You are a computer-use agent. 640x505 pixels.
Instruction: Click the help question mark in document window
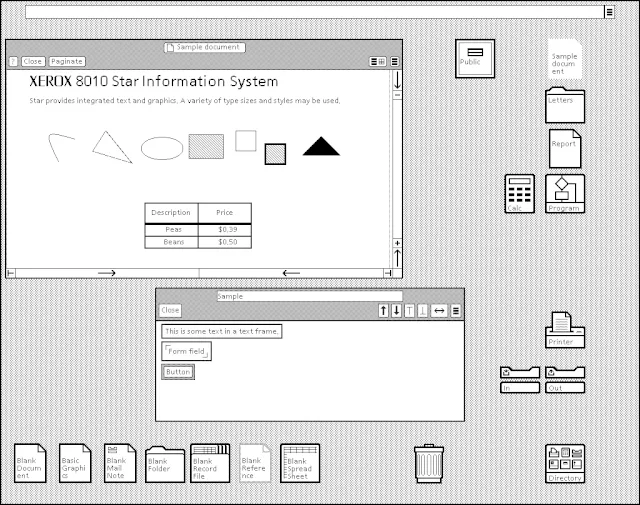click(13, 62)
